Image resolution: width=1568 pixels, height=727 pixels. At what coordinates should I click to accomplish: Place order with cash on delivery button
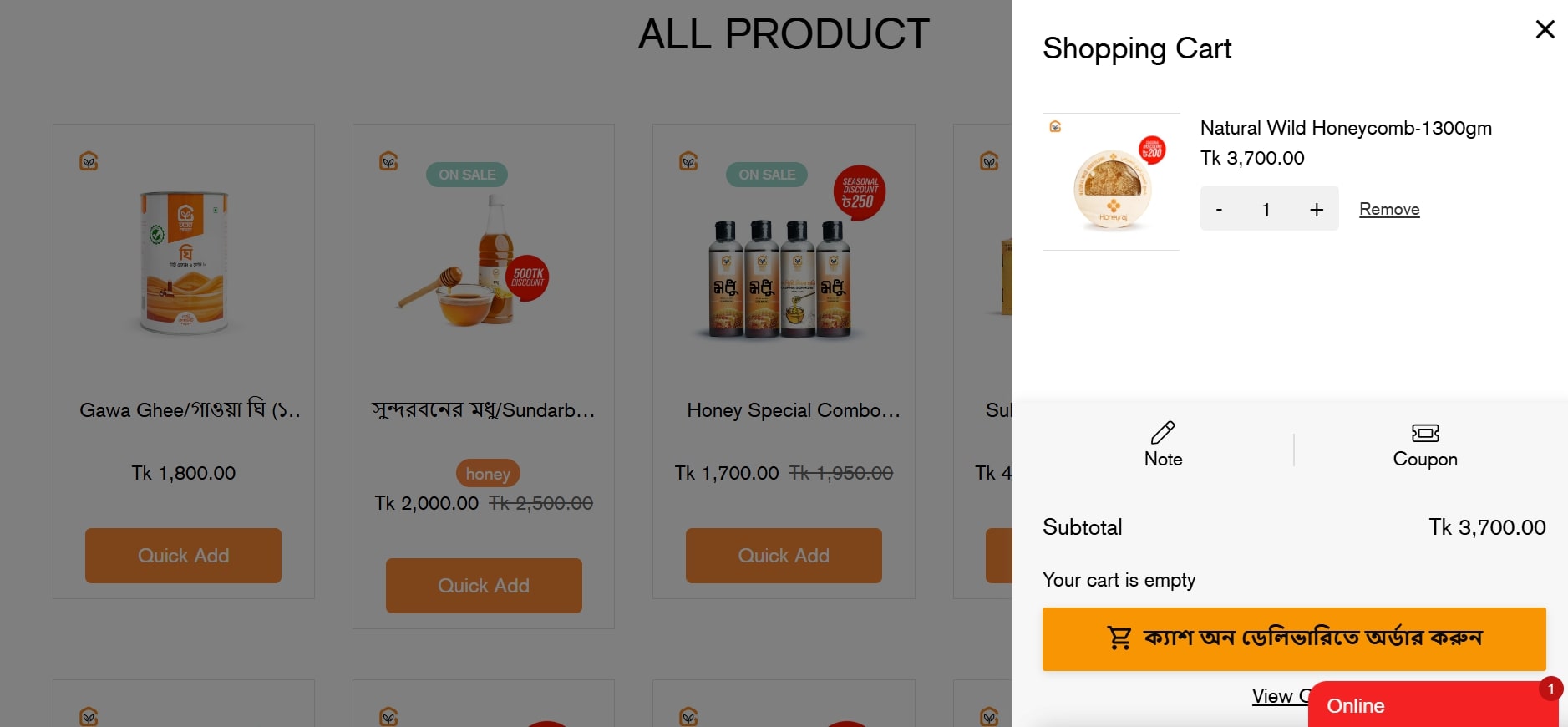[x=1293, y=638]
